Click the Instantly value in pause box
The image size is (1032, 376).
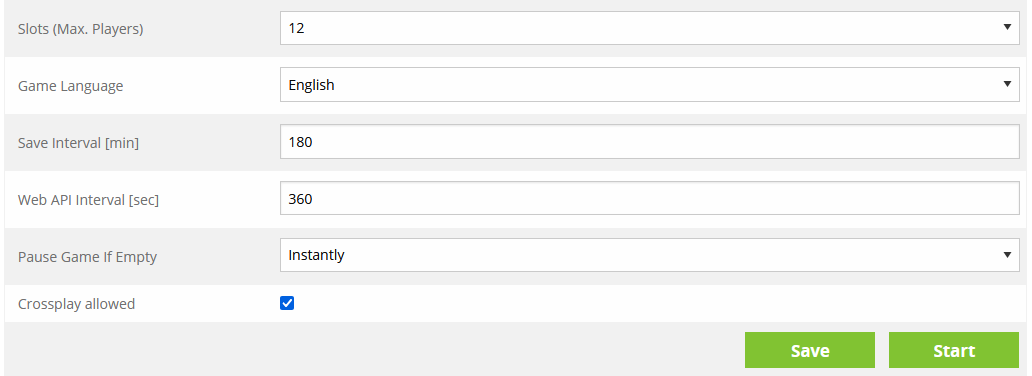[x=317, y=255]
